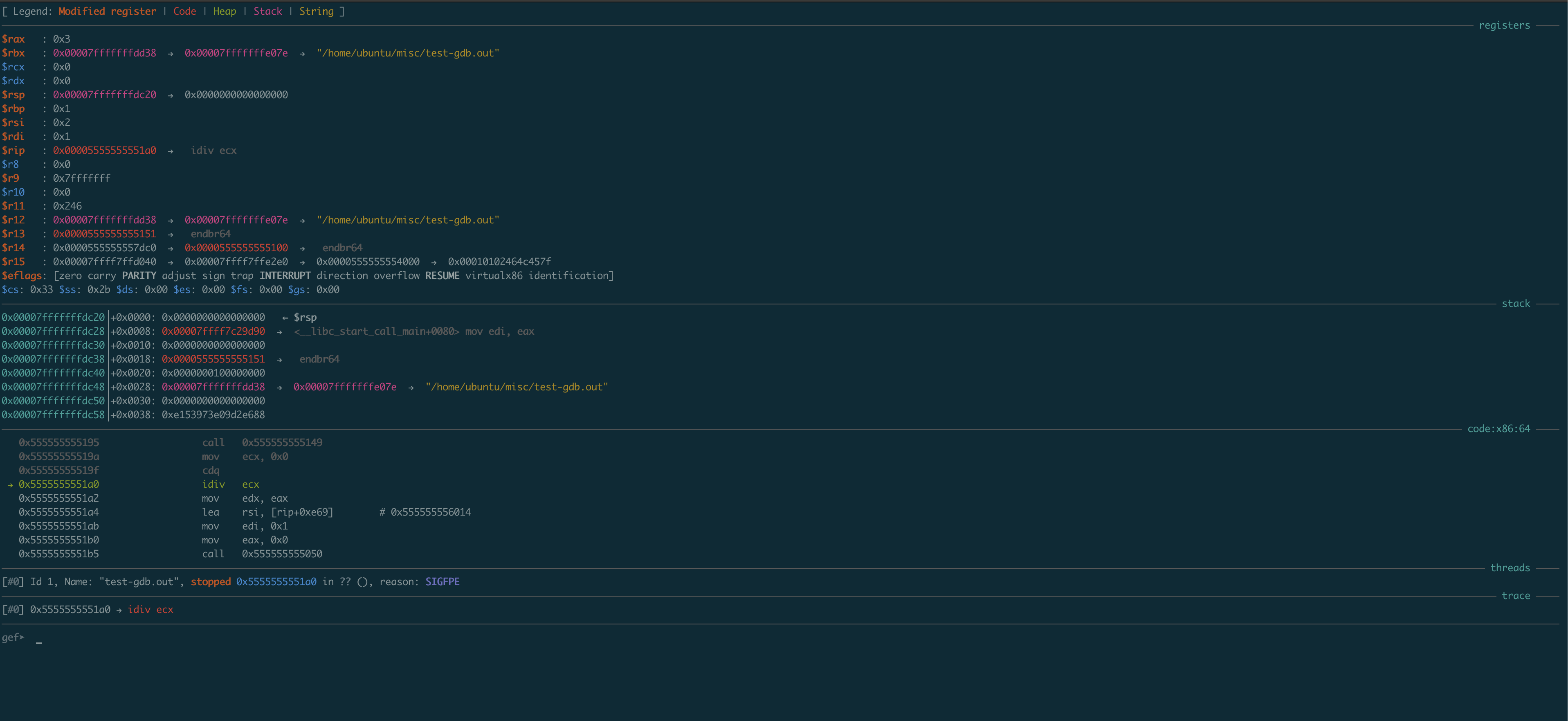Viewport: 1568px width, 721px height.
Task: Click the 'threads' section header
Action: pyautogui.click(x=1510, y=568)
